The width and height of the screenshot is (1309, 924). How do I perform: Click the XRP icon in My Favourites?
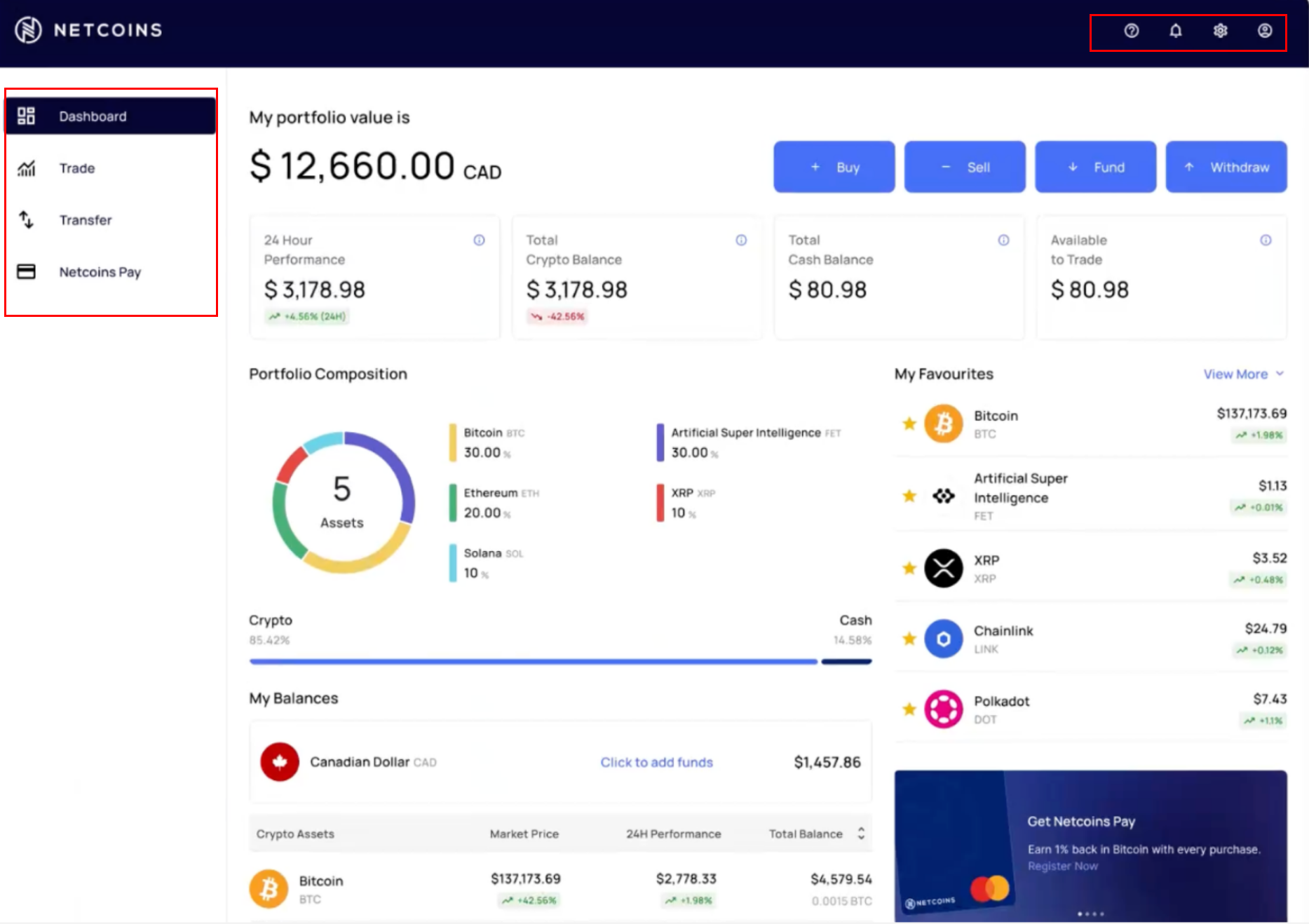click(944, 568)
